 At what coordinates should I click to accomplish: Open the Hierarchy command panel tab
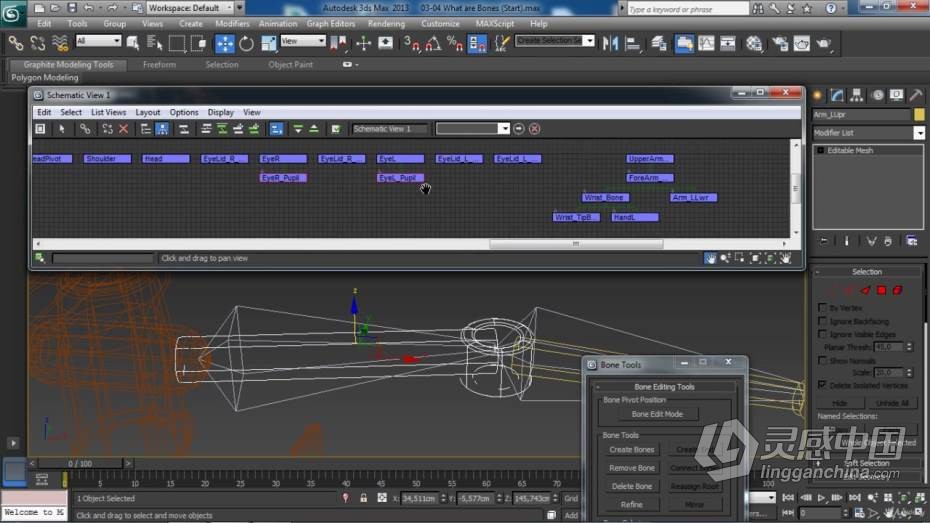pos(856,95)
